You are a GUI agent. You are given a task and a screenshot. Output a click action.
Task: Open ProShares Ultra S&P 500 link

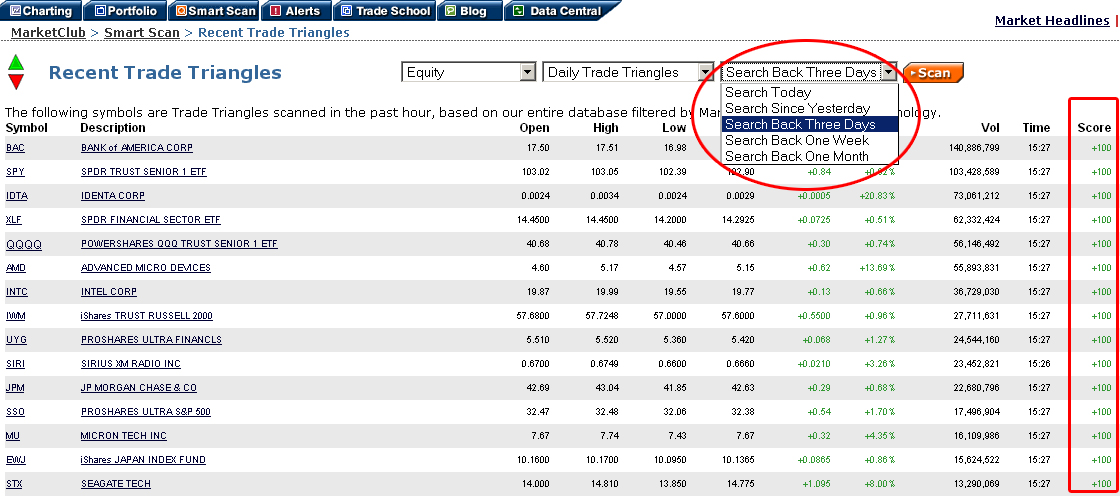tap(146, 412)
